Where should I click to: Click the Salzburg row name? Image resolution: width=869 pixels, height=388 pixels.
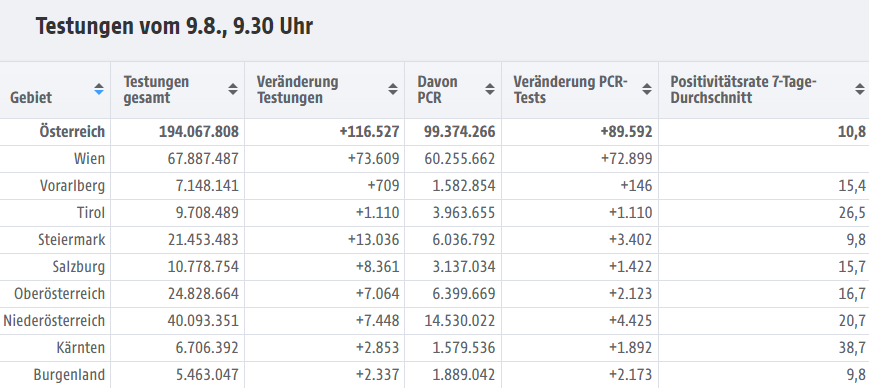coord(79,267)
